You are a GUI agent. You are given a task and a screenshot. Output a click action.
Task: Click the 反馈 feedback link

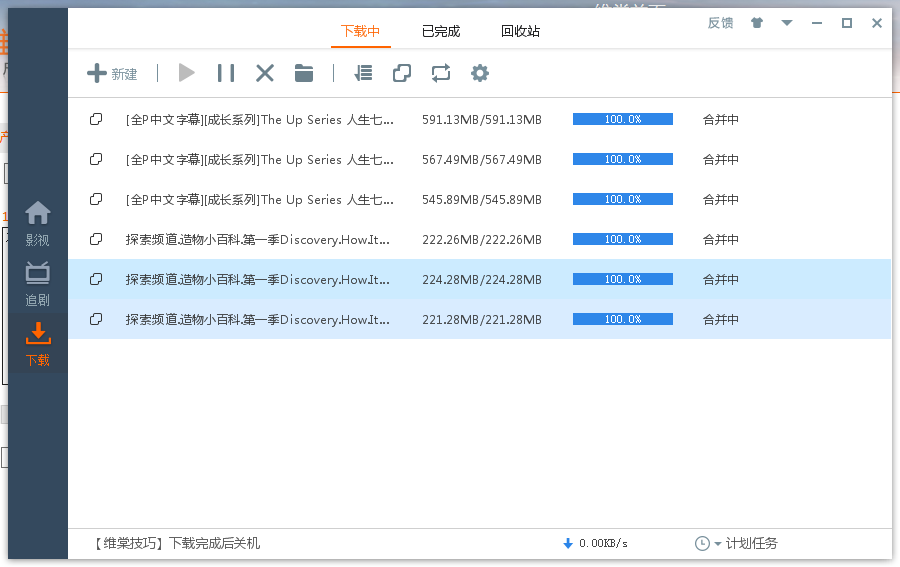(720, 23)
